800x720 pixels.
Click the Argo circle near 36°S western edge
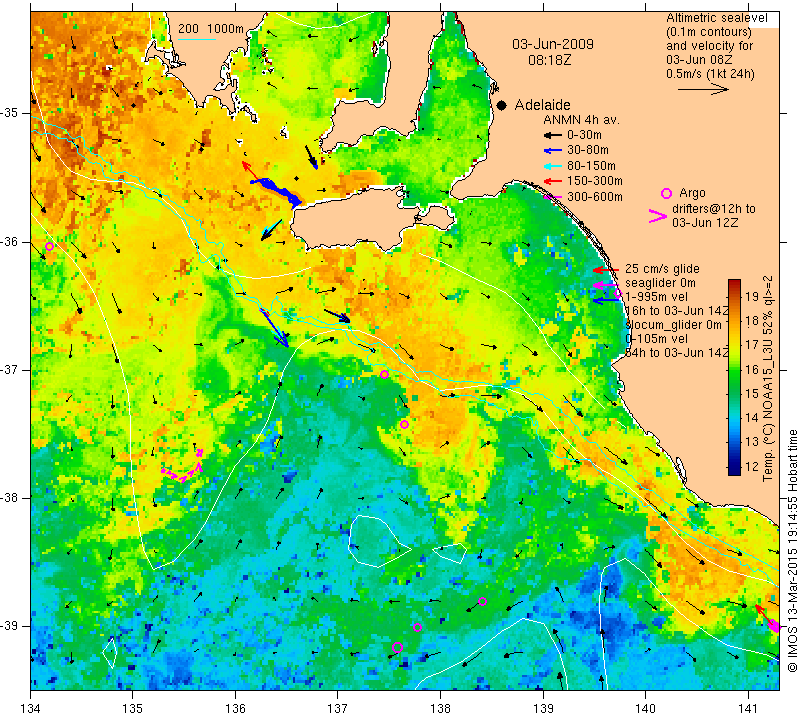(49, 246)
